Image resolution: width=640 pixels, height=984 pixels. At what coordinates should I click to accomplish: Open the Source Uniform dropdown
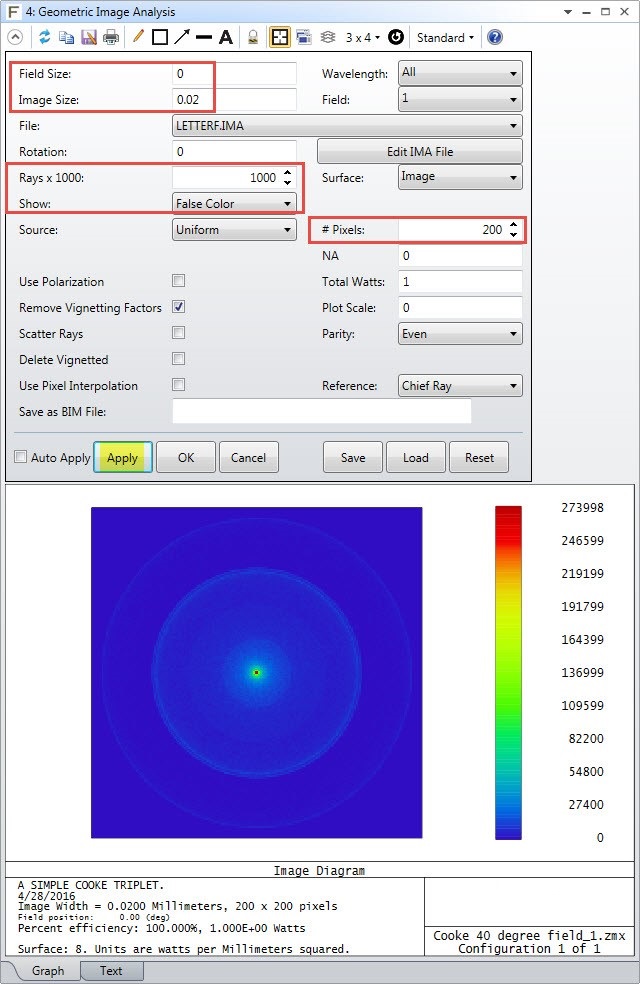point(234,230)
